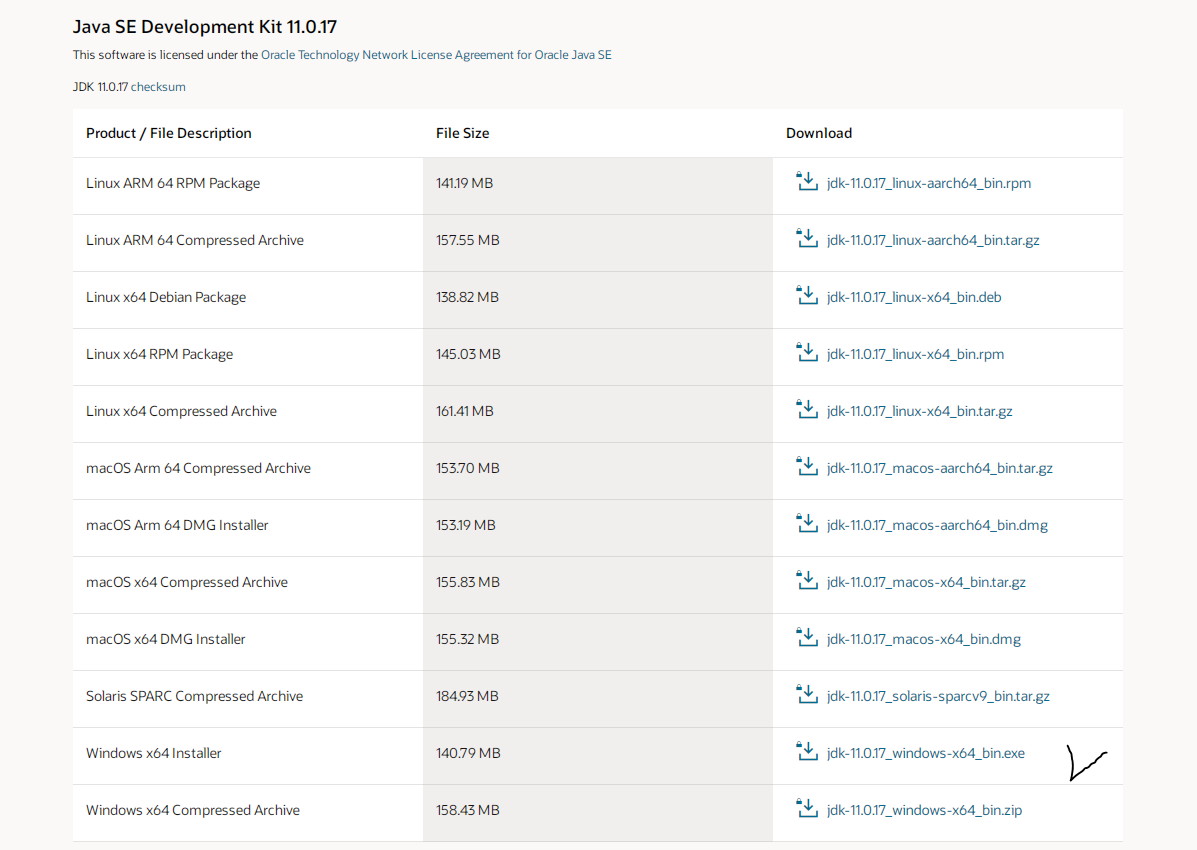1197x850 pixels.
Task: Select macOS x64 DMG Installer text
Action: [166, 639]
